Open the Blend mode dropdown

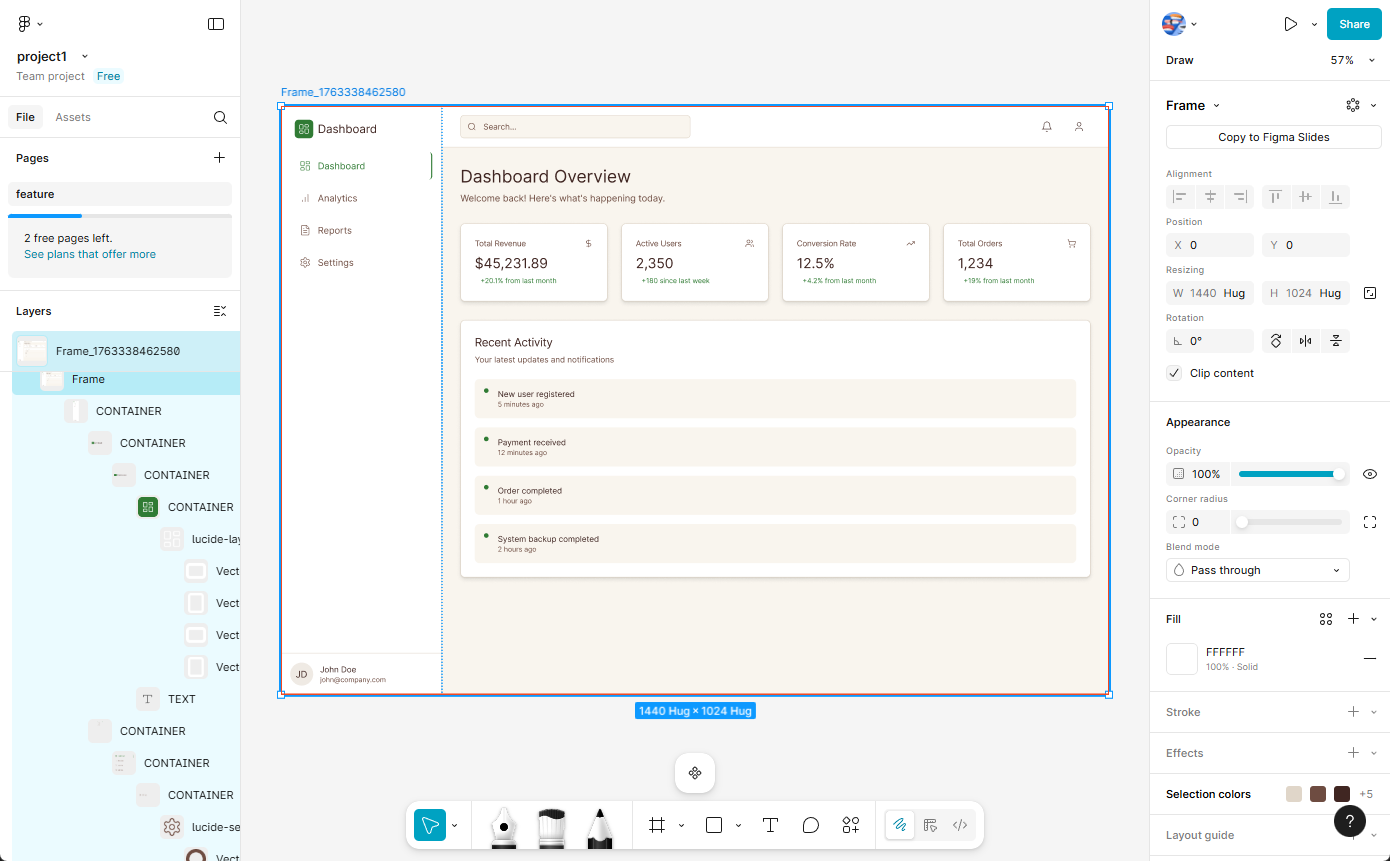click(x=1257, y=569)
